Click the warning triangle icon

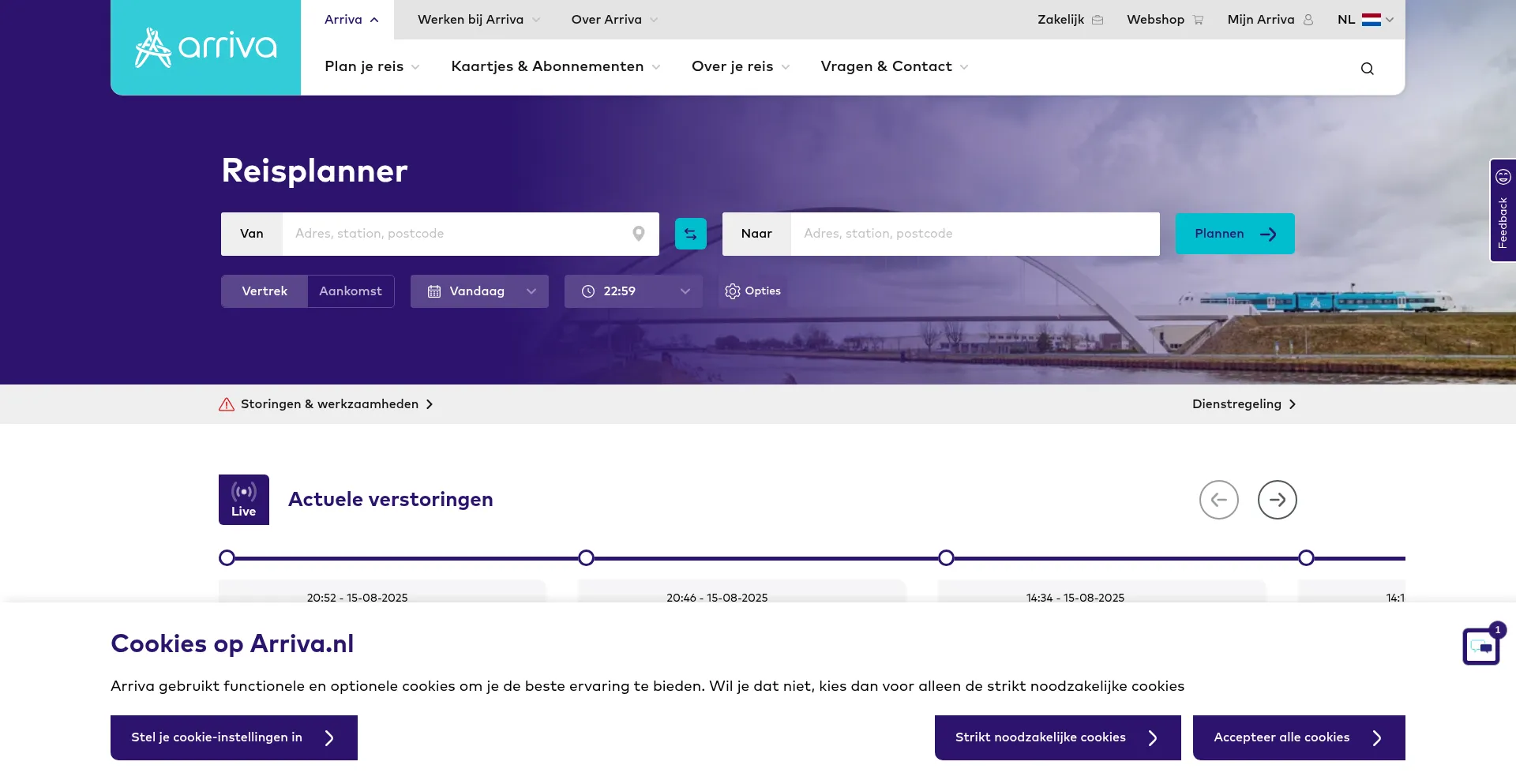tap(227, 404)
